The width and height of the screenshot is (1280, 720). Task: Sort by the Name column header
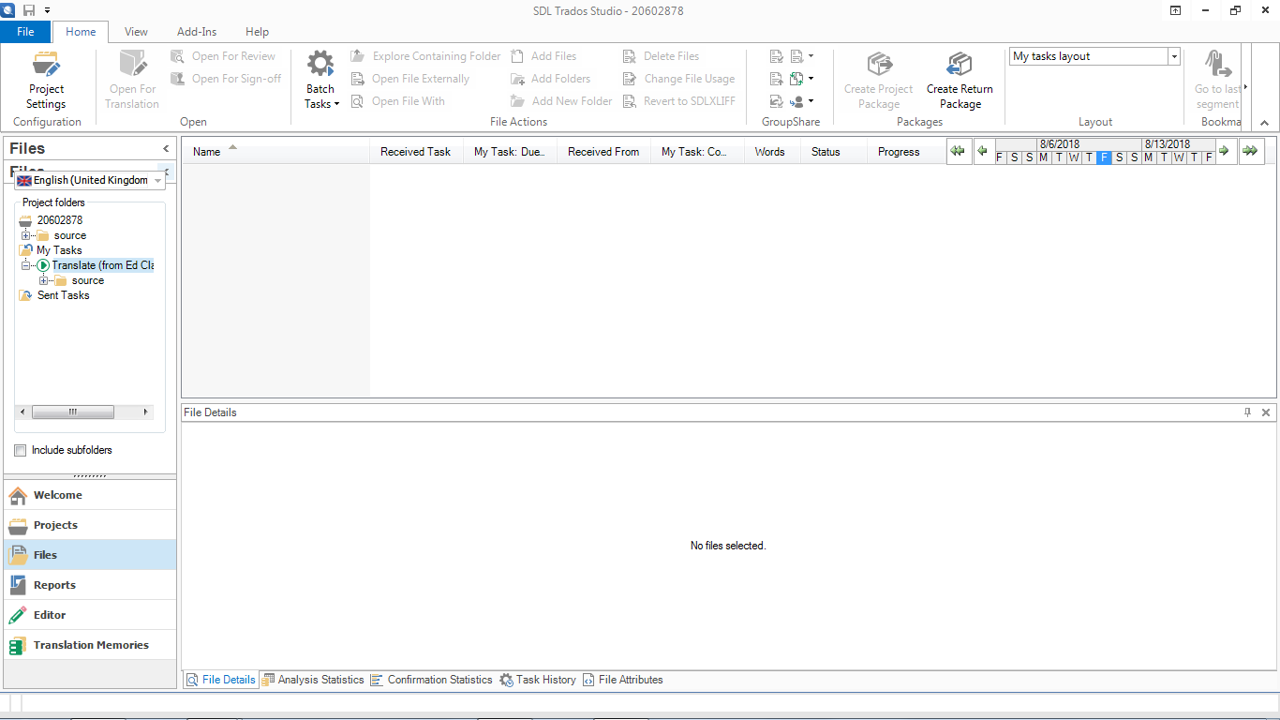tap(276, 151)
